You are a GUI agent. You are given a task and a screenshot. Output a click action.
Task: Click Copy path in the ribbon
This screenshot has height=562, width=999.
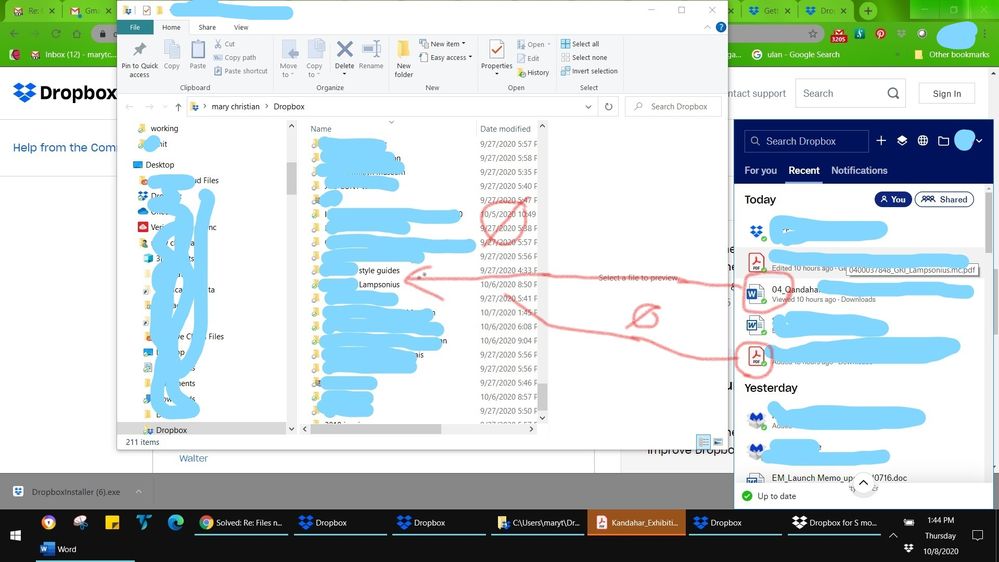[235, 57]
